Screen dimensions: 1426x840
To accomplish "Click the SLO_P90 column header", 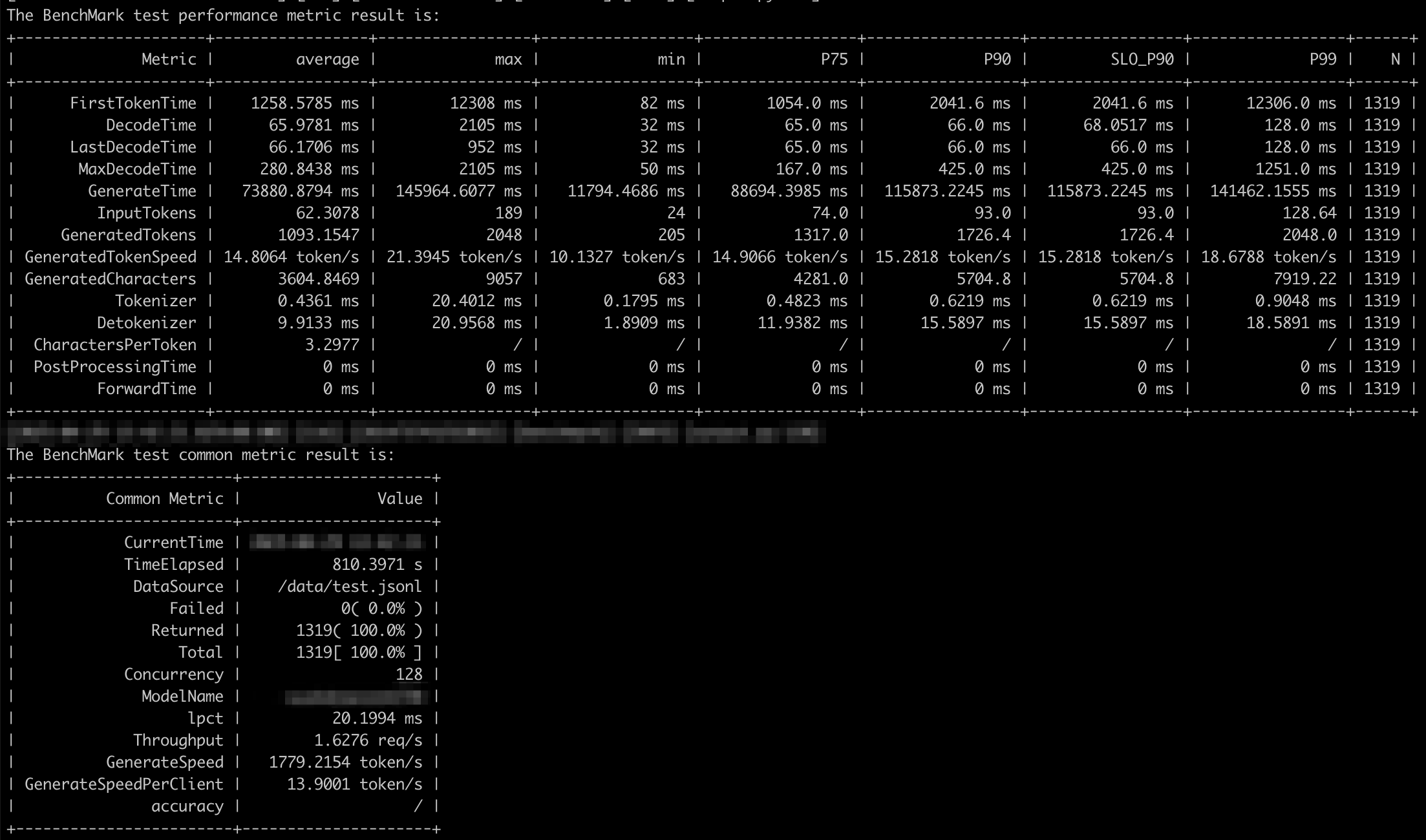I will click(1142, 59).
